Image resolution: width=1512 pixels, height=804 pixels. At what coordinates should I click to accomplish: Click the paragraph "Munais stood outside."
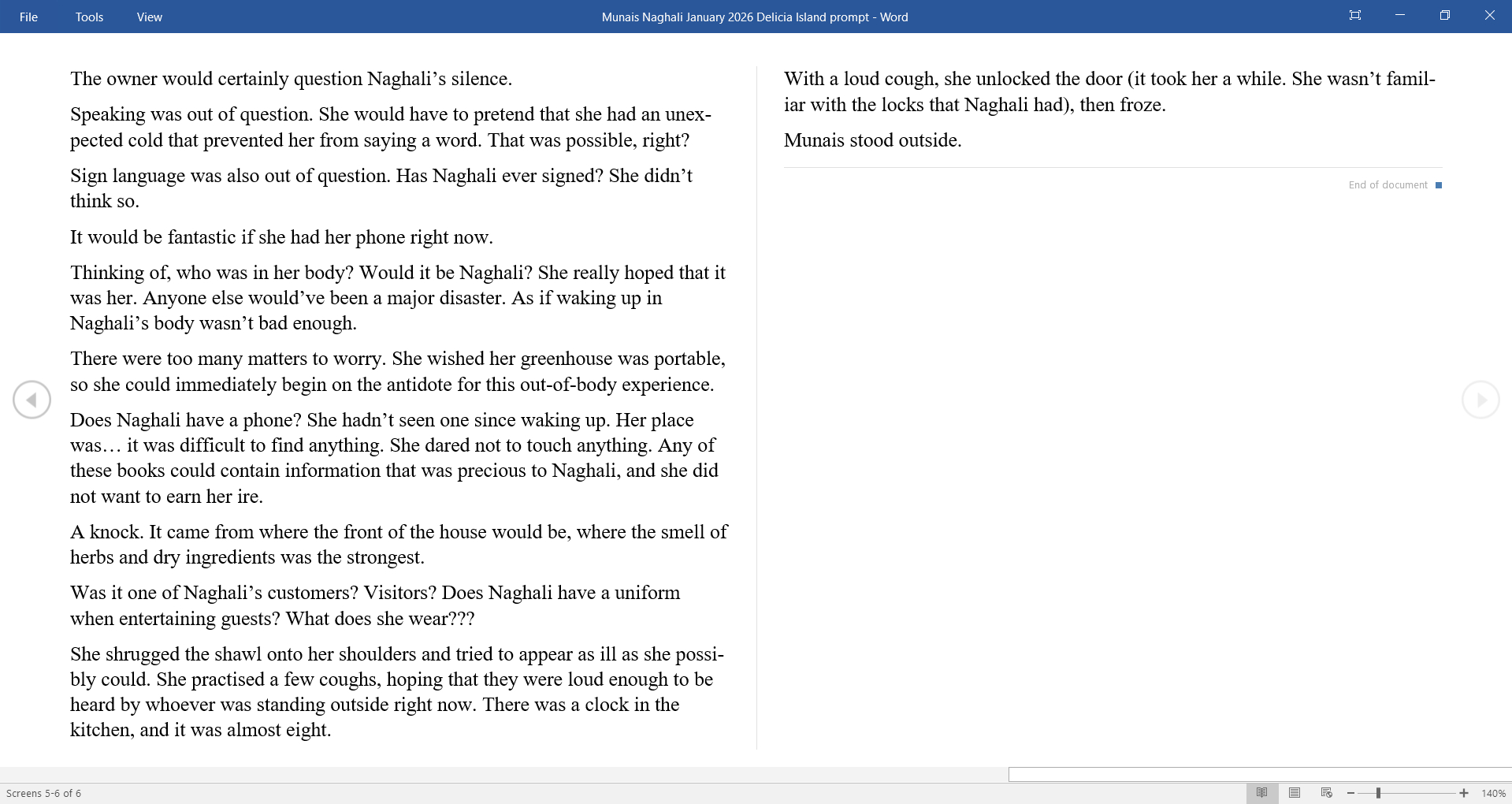872,140
